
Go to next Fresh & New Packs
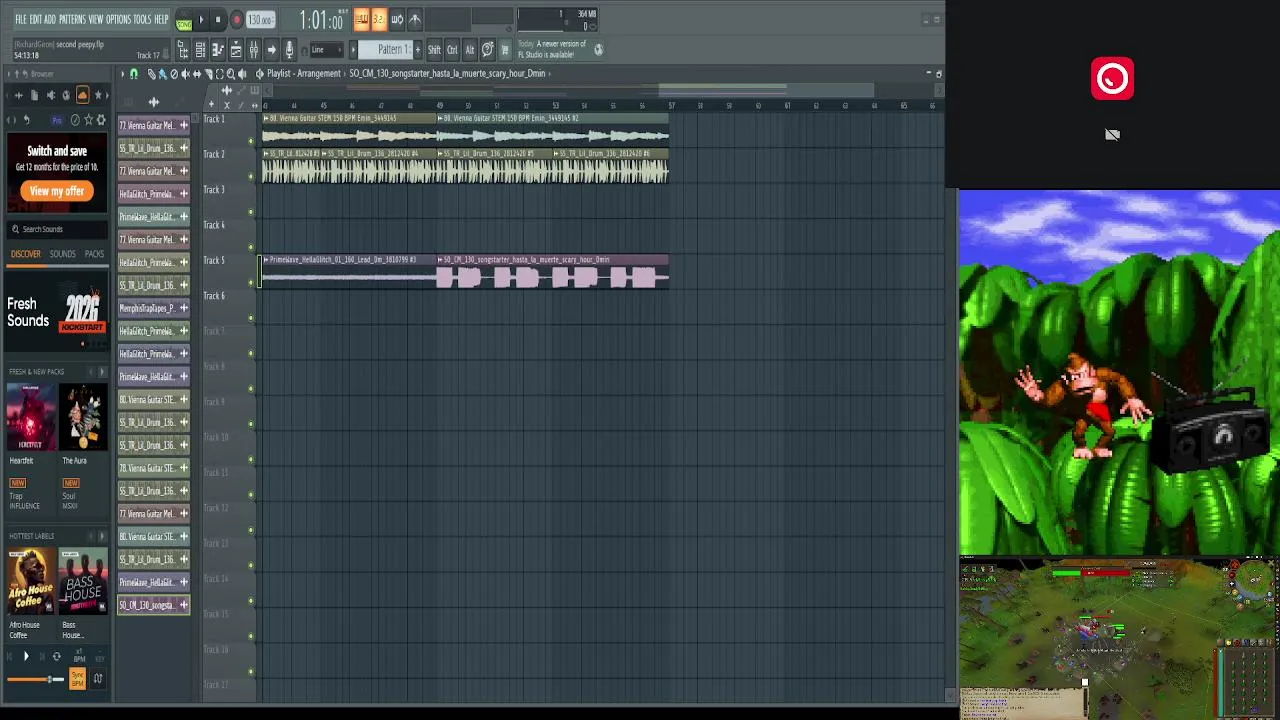(101, 372)
